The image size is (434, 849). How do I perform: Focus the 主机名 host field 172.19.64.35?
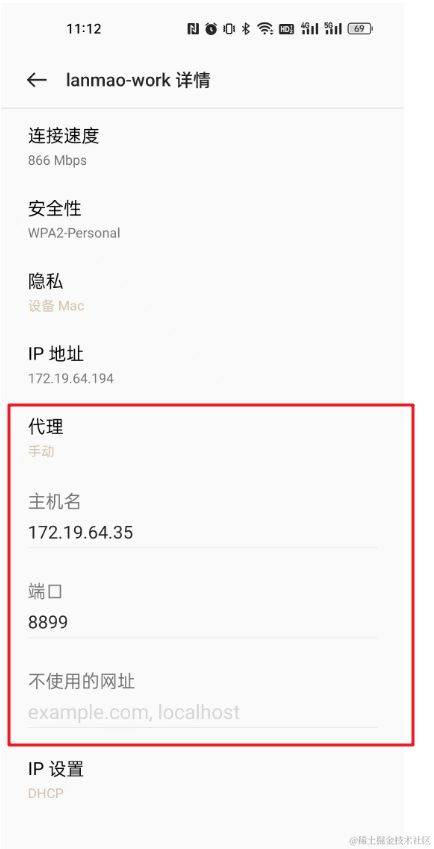pyautogui.click(x=202, y=533)
